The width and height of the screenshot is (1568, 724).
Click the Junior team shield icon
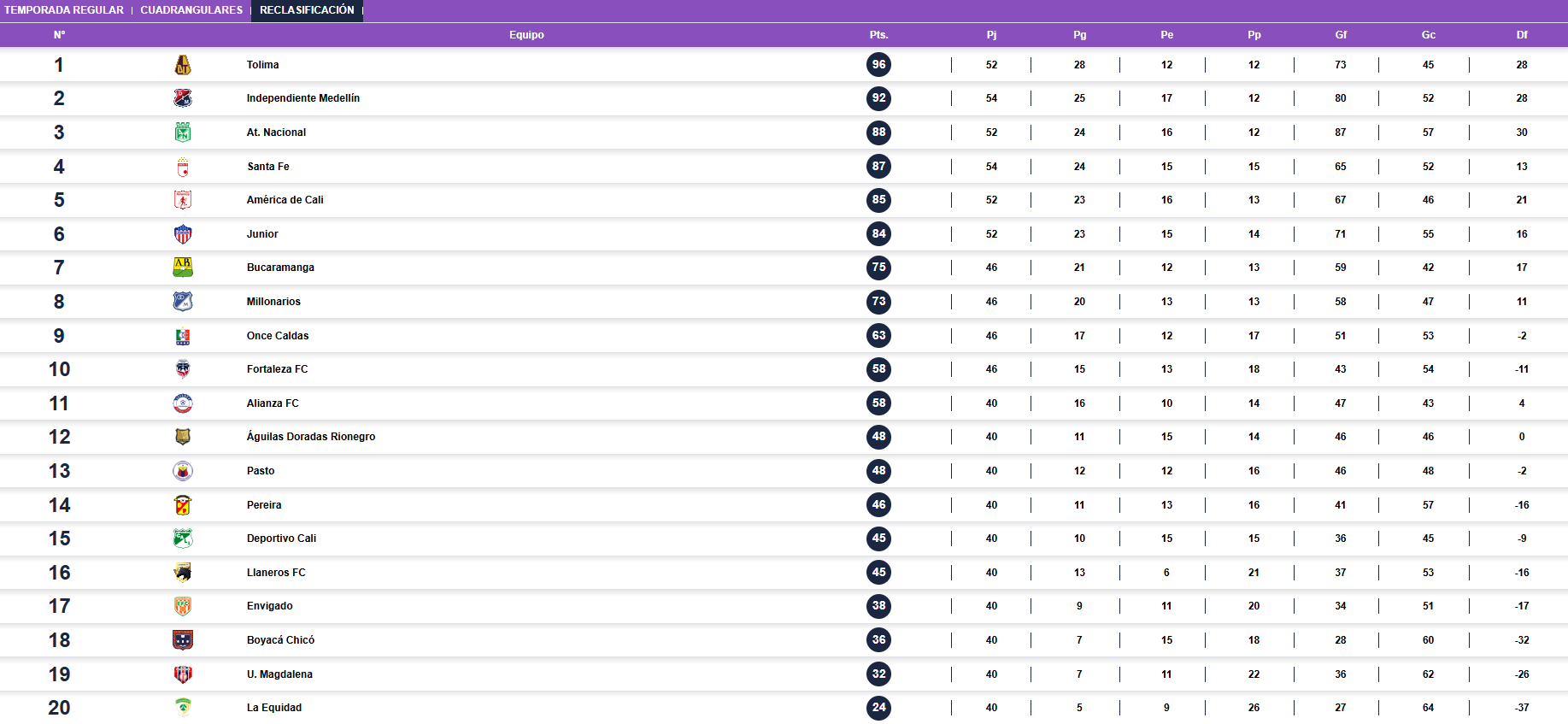click(183, 234)
